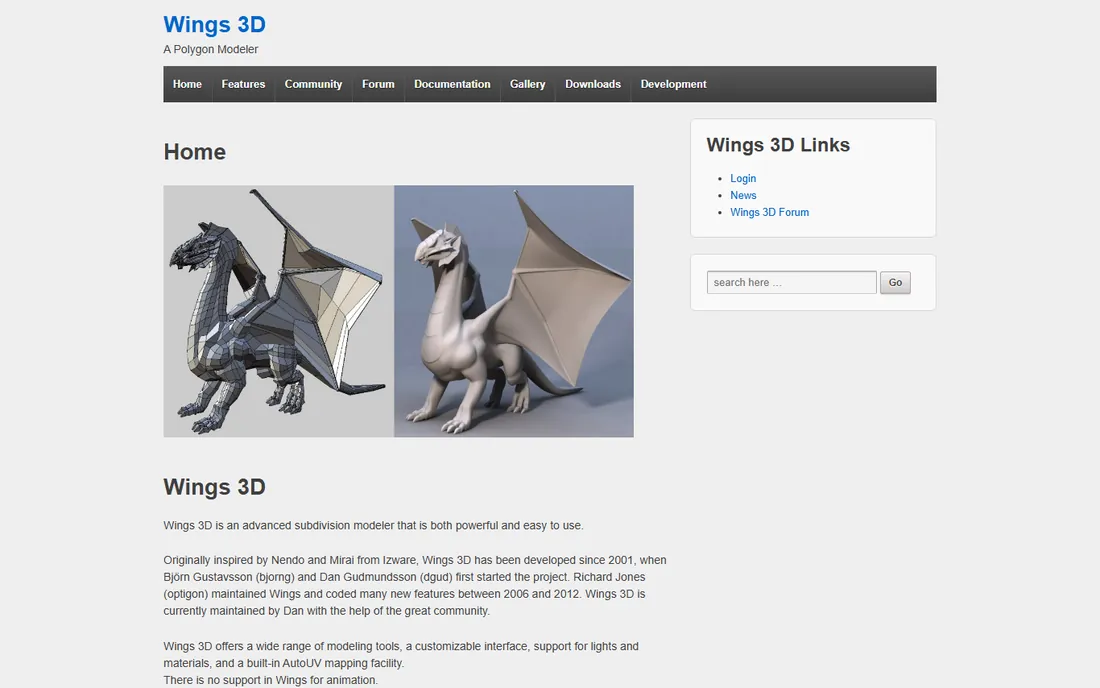
Task: Click the 'Wings 3D Links' sidebar heading
Action: coord(778,144)
